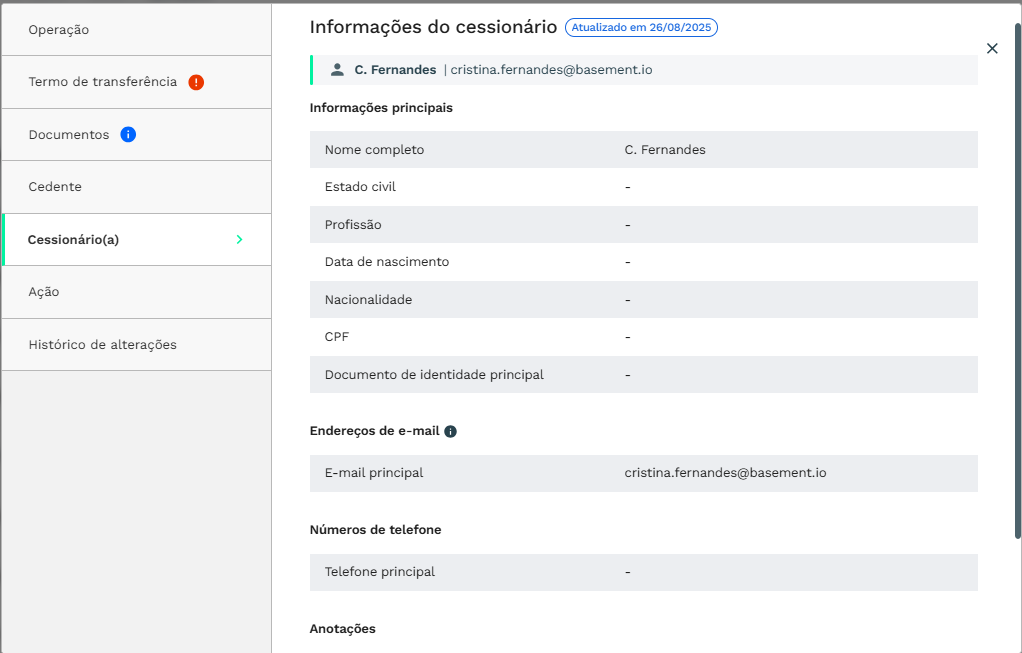Click the Telefone principal row
Screen dimensions: 1022x653
coord(643,572)
